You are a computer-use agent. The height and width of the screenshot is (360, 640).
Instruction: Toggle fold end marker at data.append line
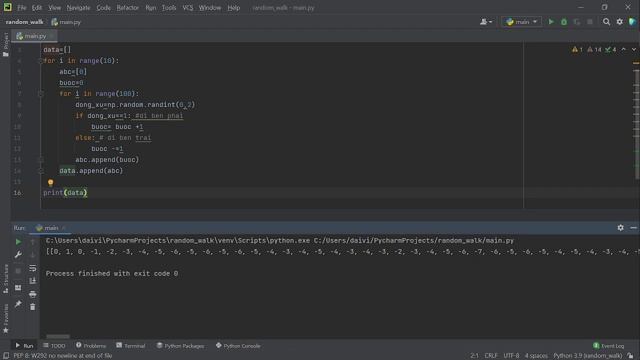pos(41,171)
